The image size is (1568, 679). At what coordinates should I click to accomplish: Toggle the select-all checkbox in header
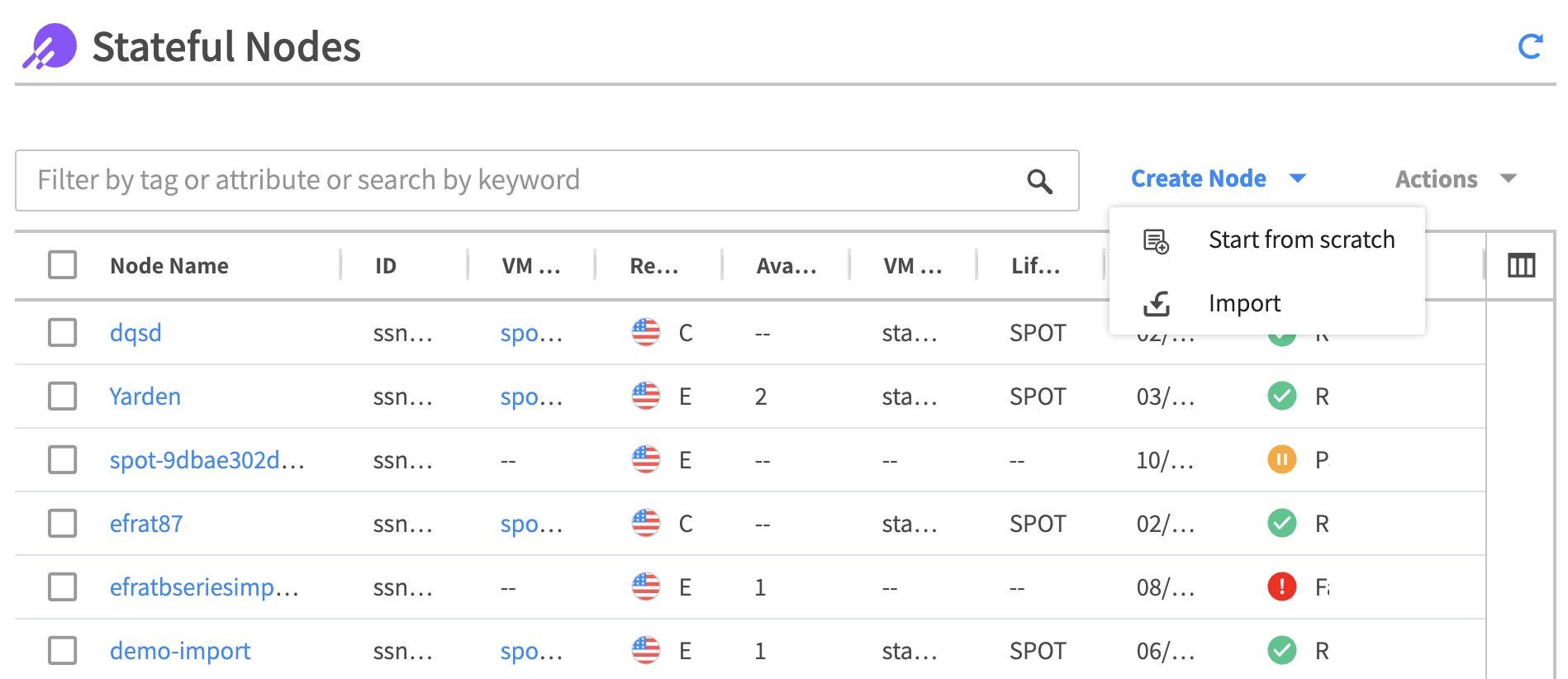click(63, 265)
